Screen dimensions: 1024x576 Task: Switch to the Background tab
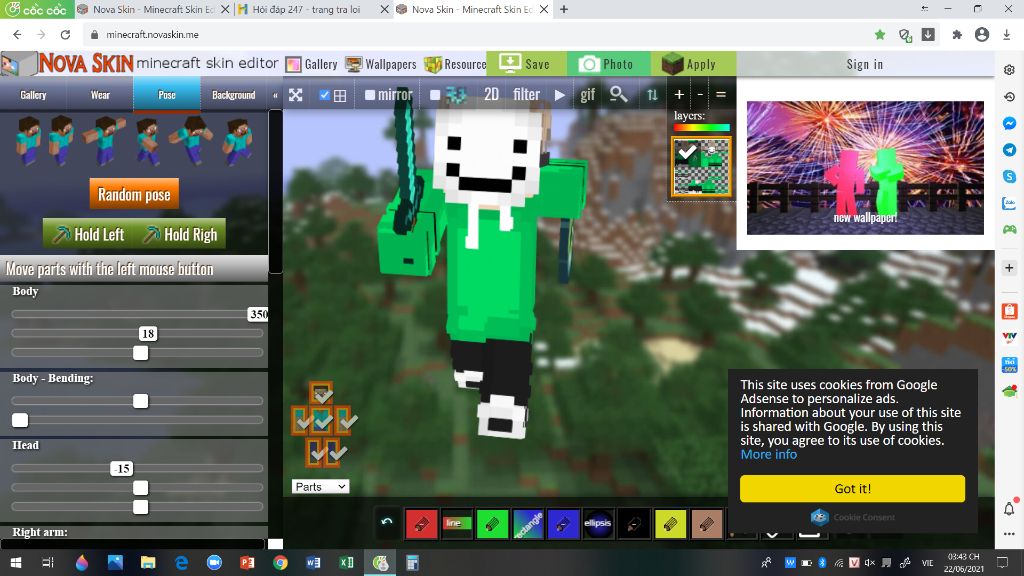(x=234, y=95)
